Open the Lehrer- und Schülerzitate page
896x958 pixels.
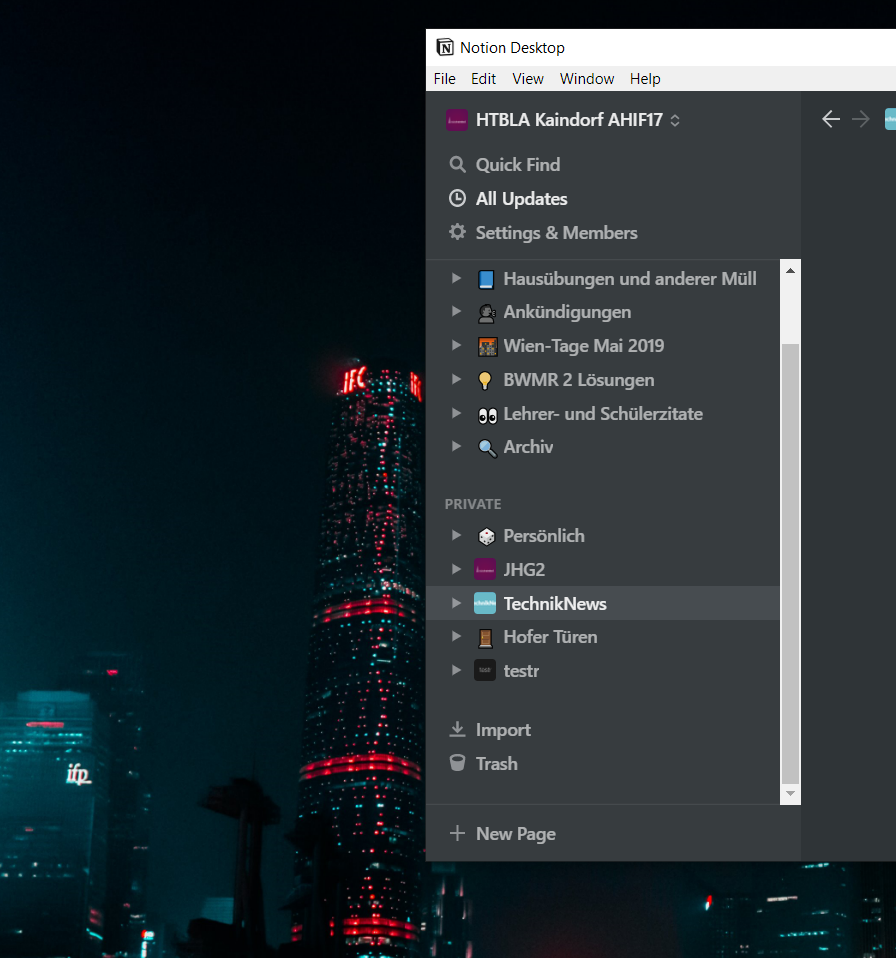coord(603,414)
